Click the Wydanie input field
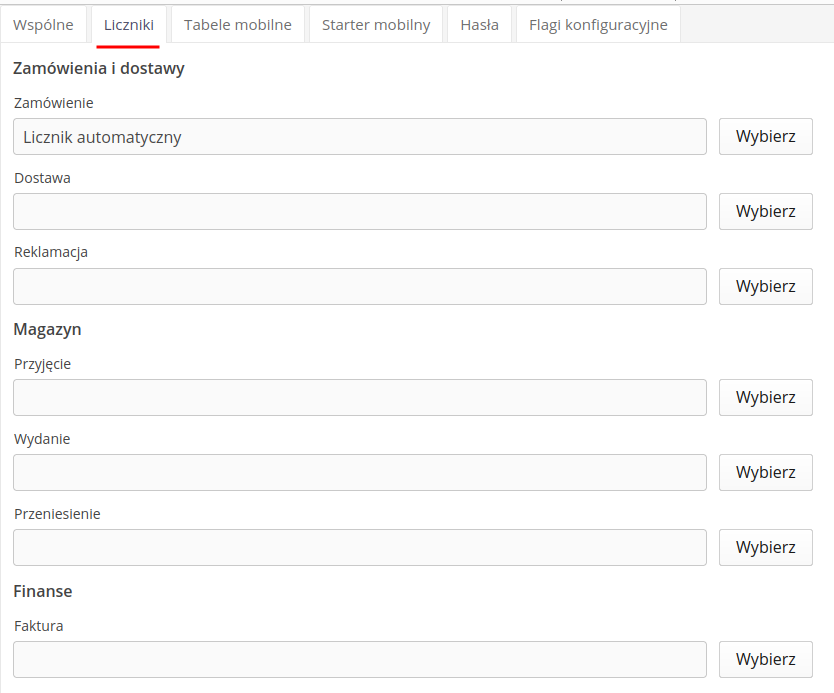This screenshot has height=693, width=834. (x=360, y=472)
